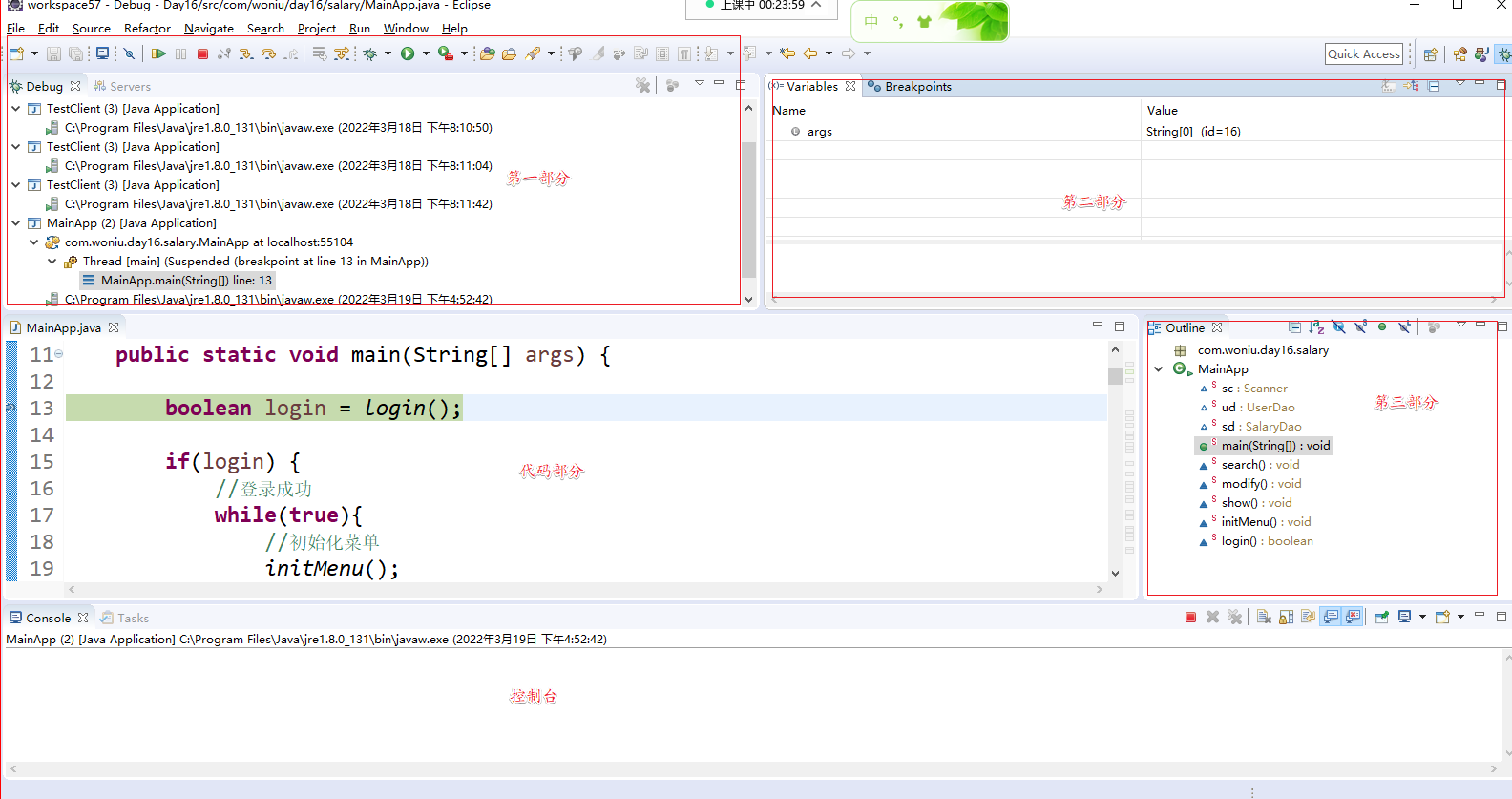
Task: Open the New file dropdown arrow
Action: click(x=34, y=53)
